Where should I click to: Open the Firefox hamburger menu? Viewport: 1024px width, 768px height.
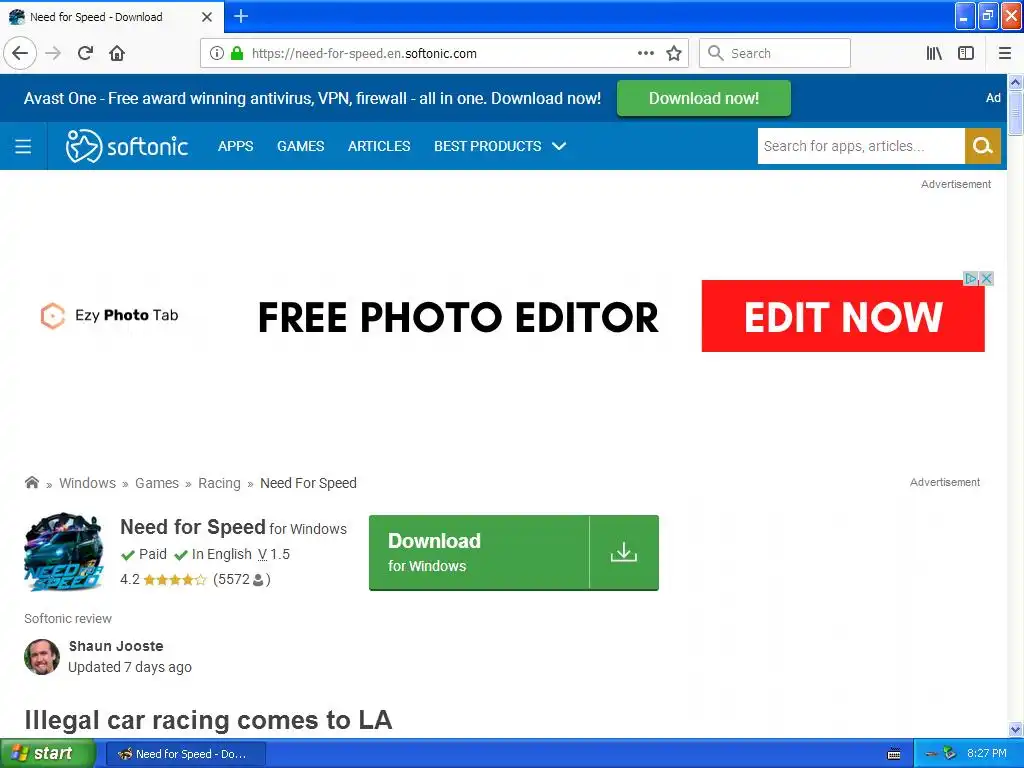pos(1004,53)
